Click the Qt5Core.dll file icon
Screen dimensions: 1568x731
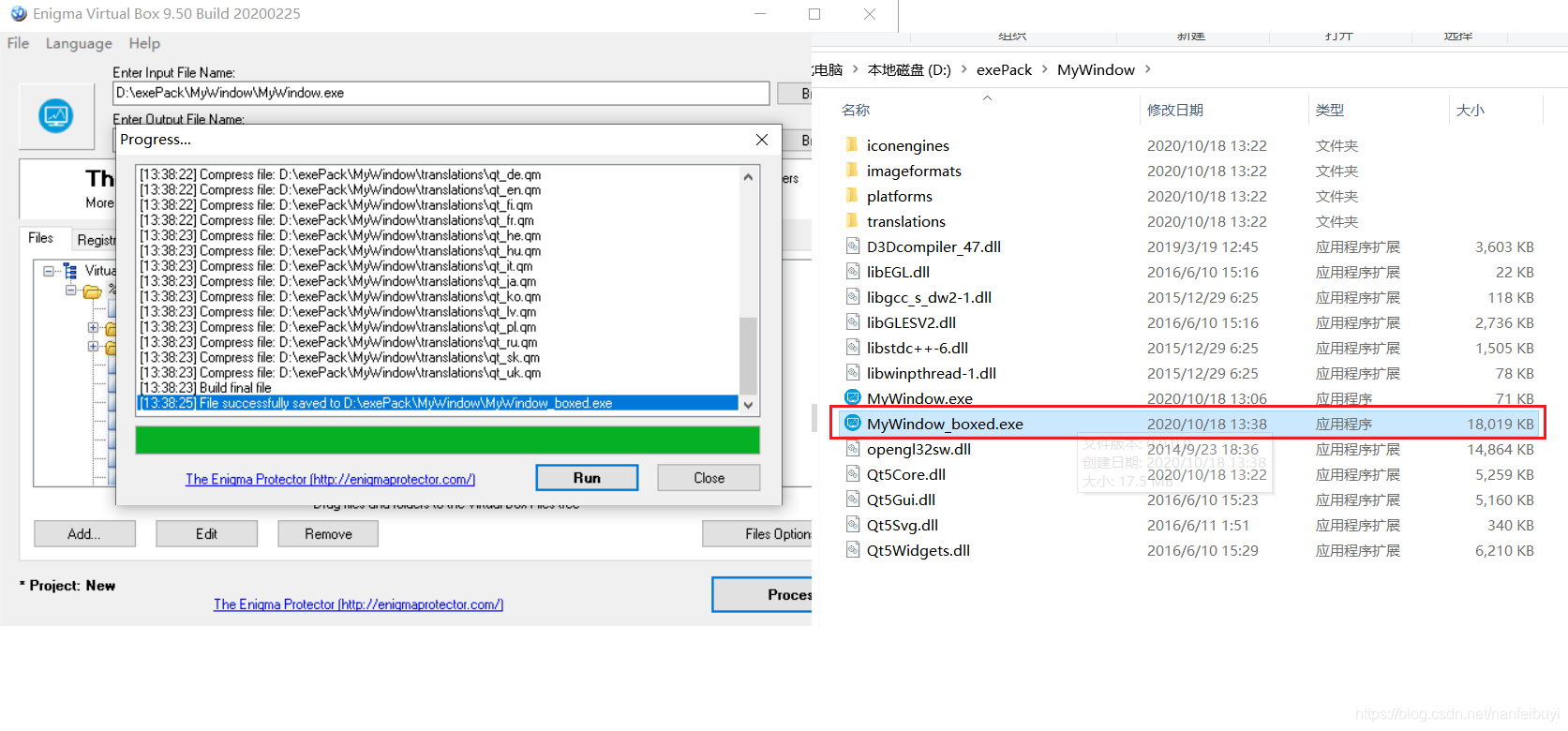pyautogui.click(x=852, y=474)
